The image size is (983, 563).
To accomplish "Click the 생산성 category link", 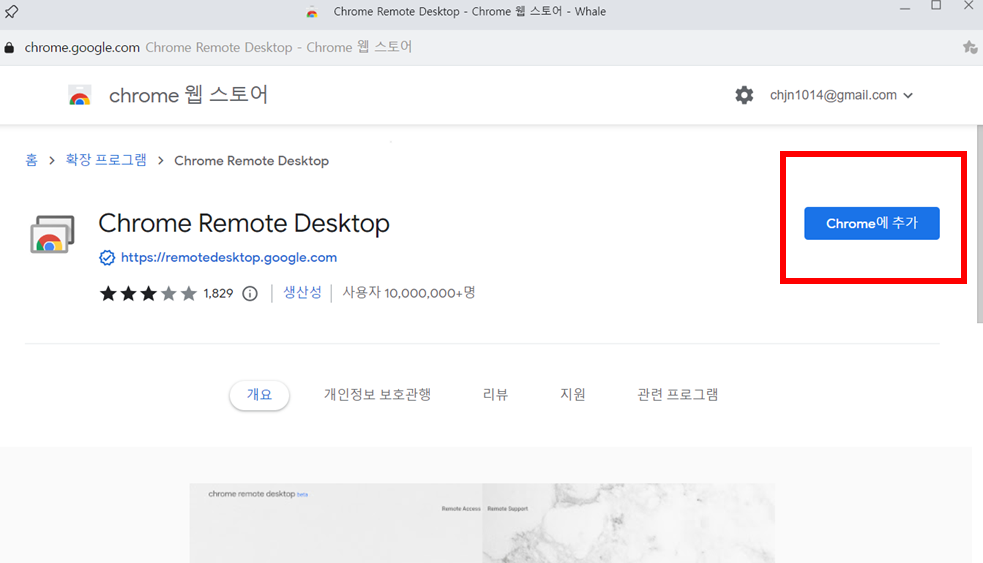I will [x=302, y=293].
